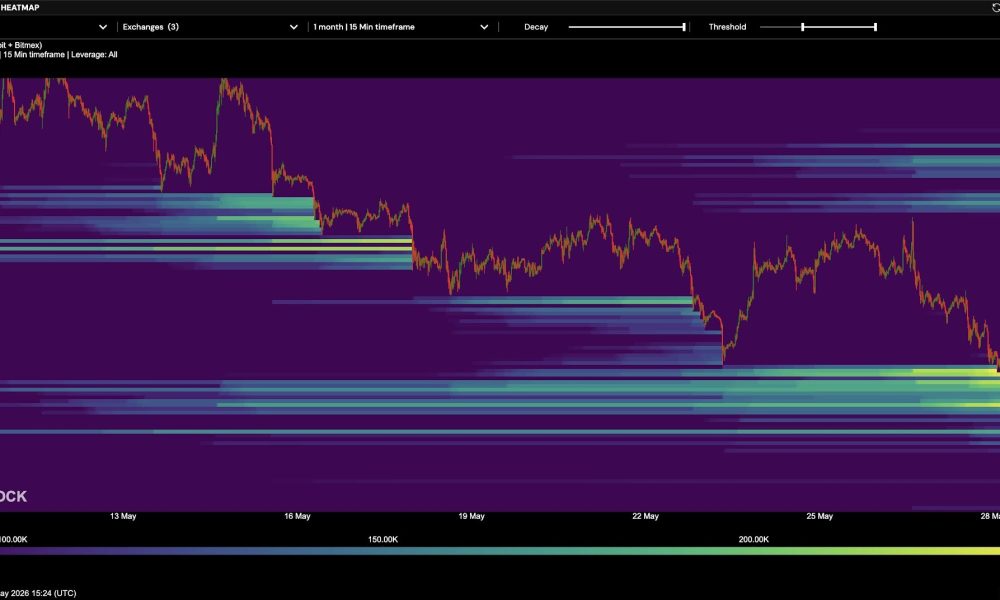Image resolution: width=1000 pixels, height=600 pixels.
Task: Click the 100.00K legend value
Action: [x=13, y=539]
